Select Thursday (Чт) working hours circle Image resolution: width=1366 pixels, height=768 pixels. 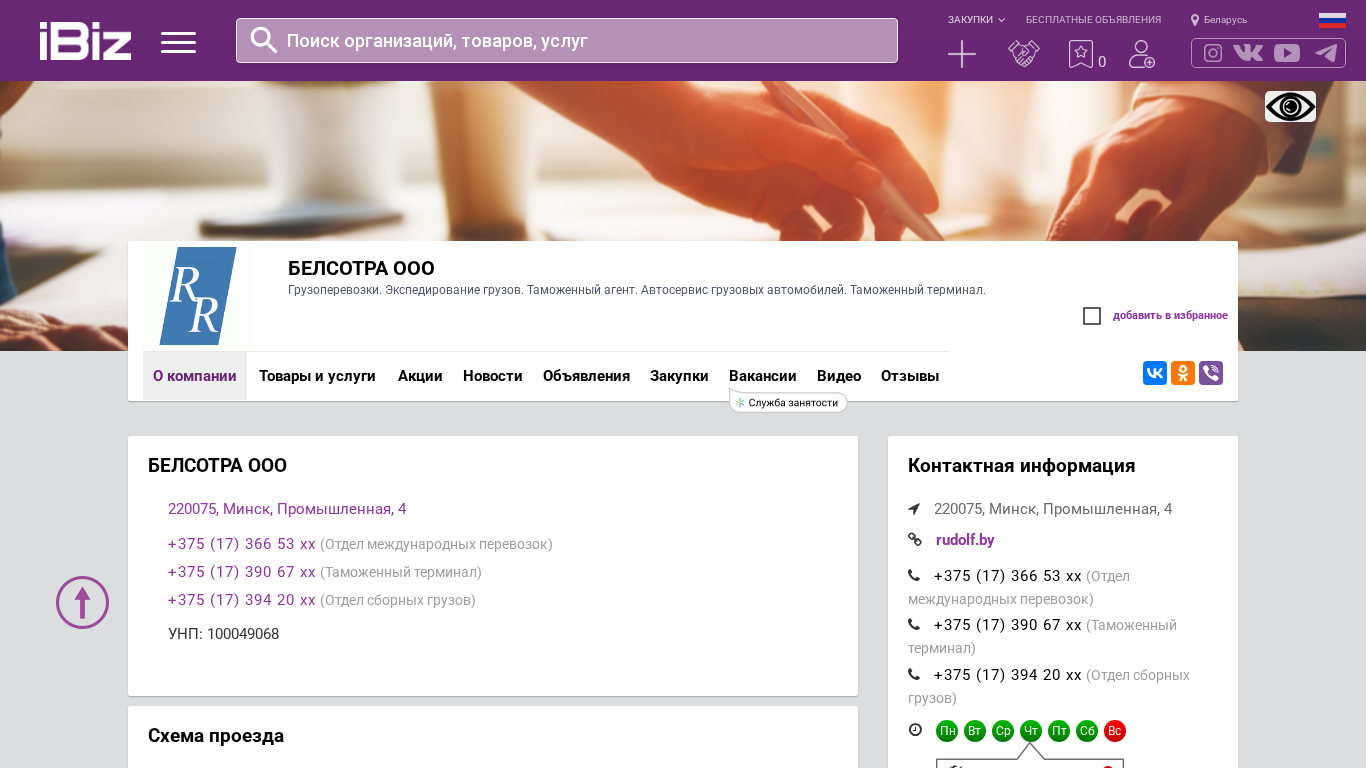coord(1031,731)
